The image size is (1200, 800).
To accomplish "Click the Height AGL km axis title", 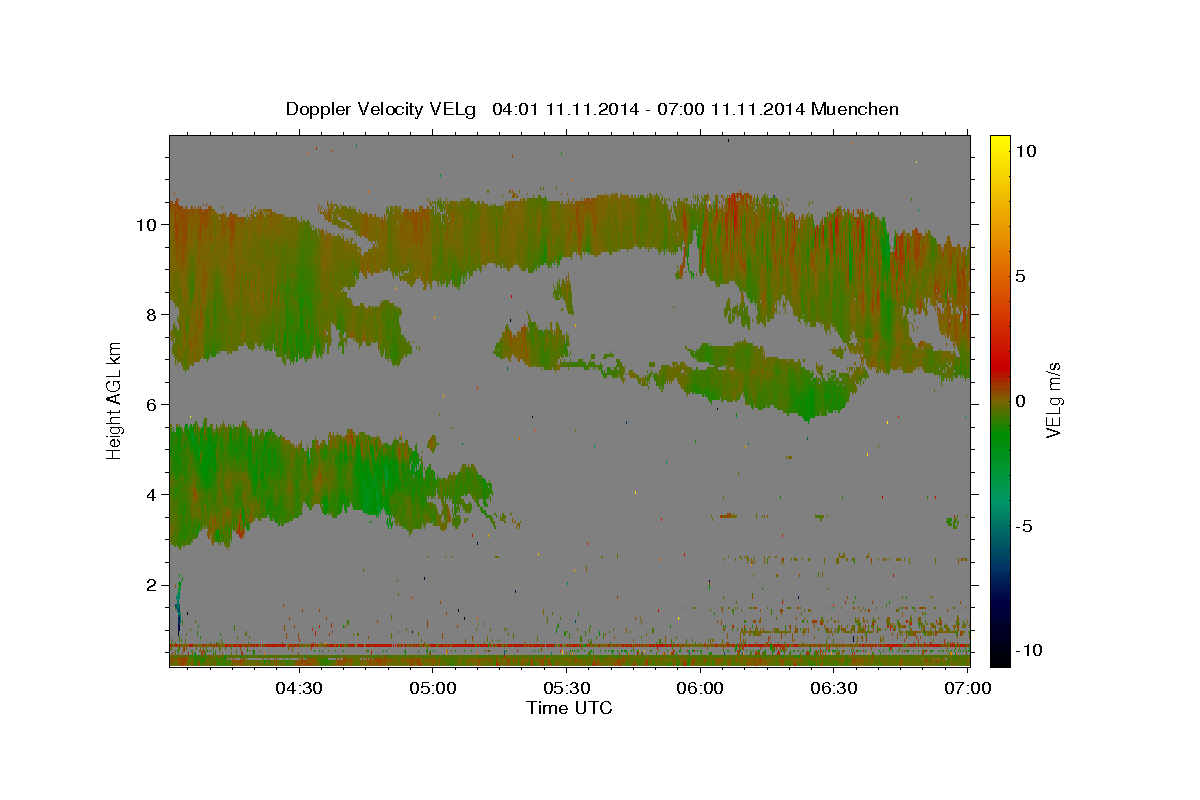I will tap(115, 400).
